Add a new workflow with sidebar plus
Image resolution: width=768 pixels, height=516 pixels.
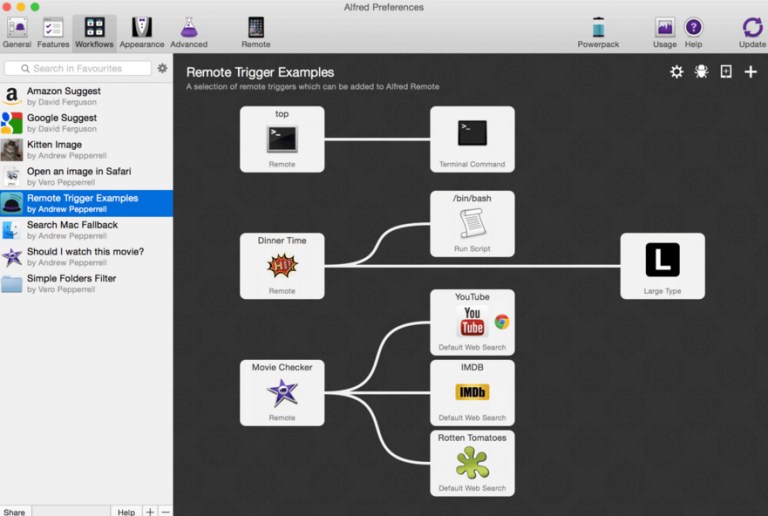[x=150, y=511]
